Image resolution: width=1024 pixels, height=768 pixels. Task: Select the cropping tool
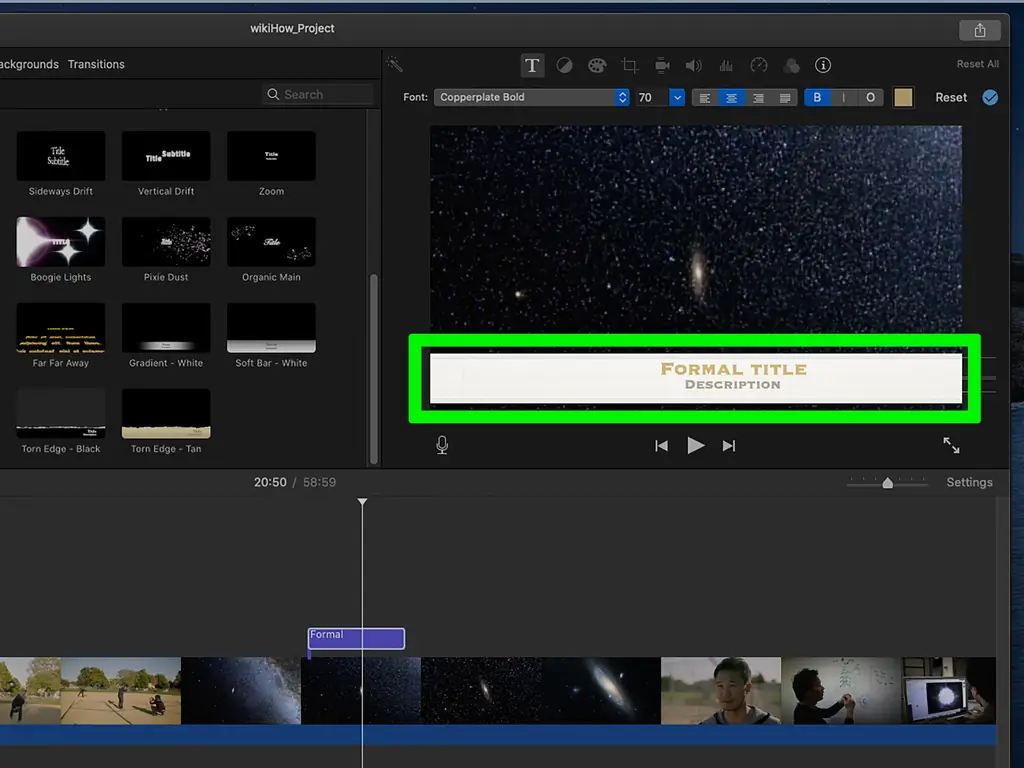(x=630, y=65)
